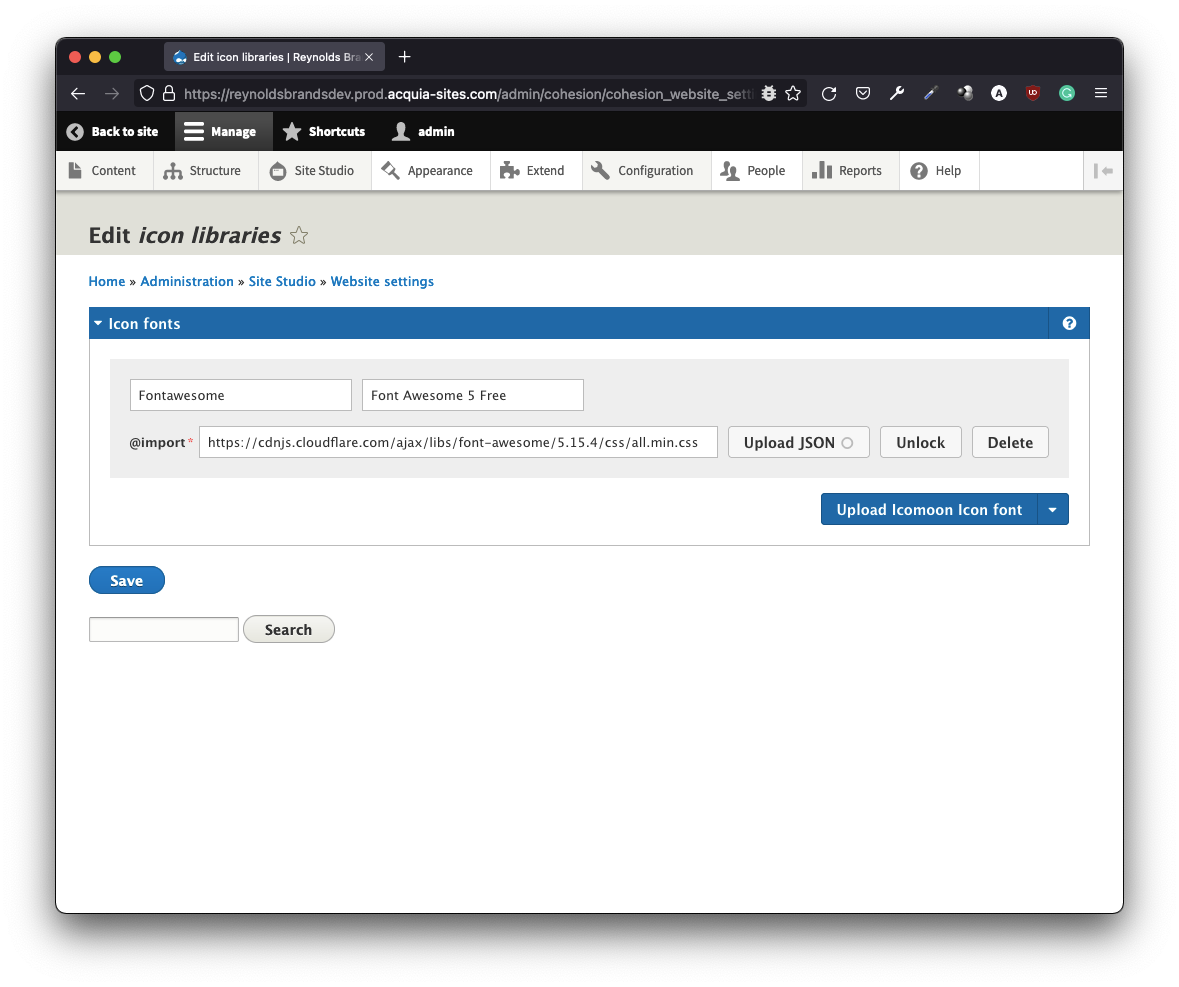Click the Grammarly extension icon
Screen dimensions: 1179x987
coord(1067,93)
